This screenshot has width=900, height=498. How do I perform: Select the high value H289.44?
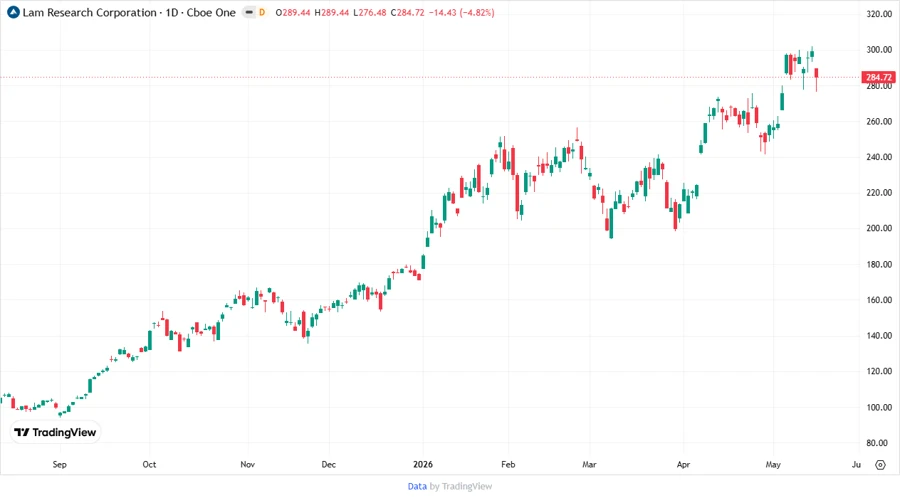[x=331, y=13]
